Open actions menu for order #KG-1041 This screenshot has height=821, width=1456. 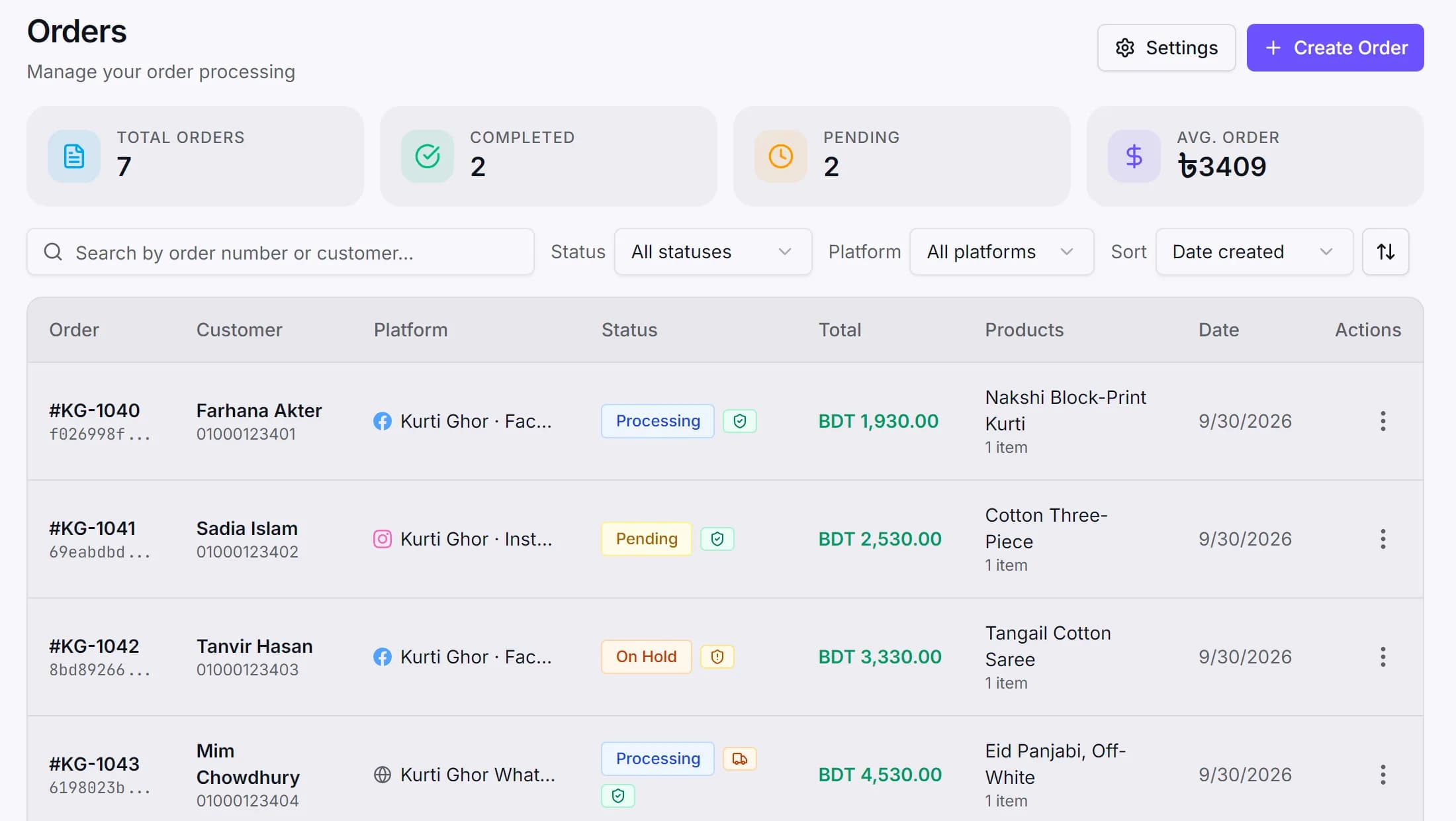(x=1383, y=539)
